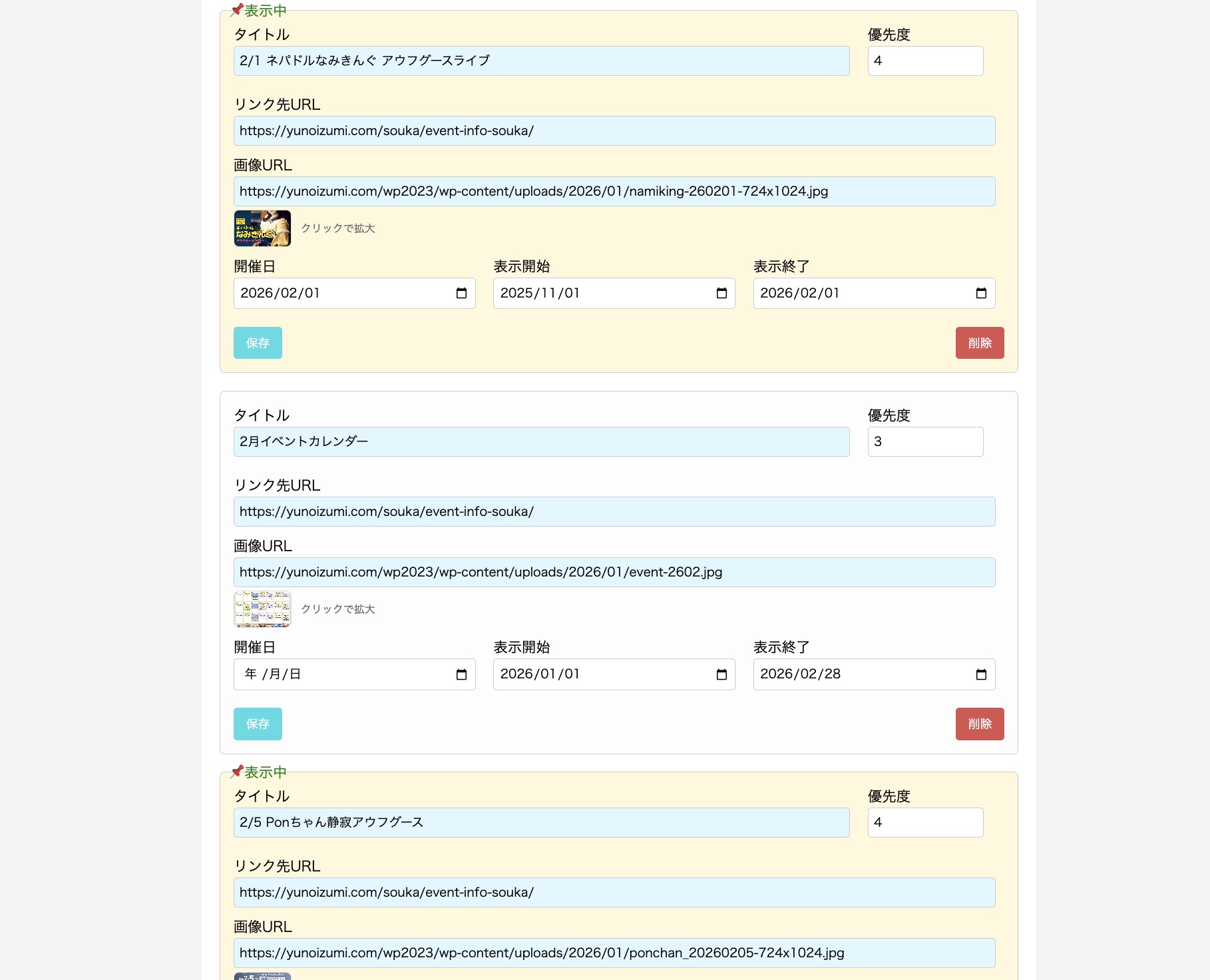Save the 2月イベントカレンダー entry
This screenshot has height=980, width=1210.
coord(258,724)
